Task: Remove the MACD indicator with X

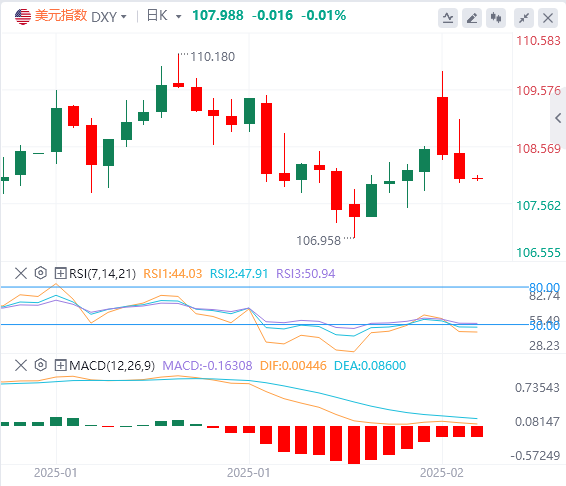Action: coord(21,365)
